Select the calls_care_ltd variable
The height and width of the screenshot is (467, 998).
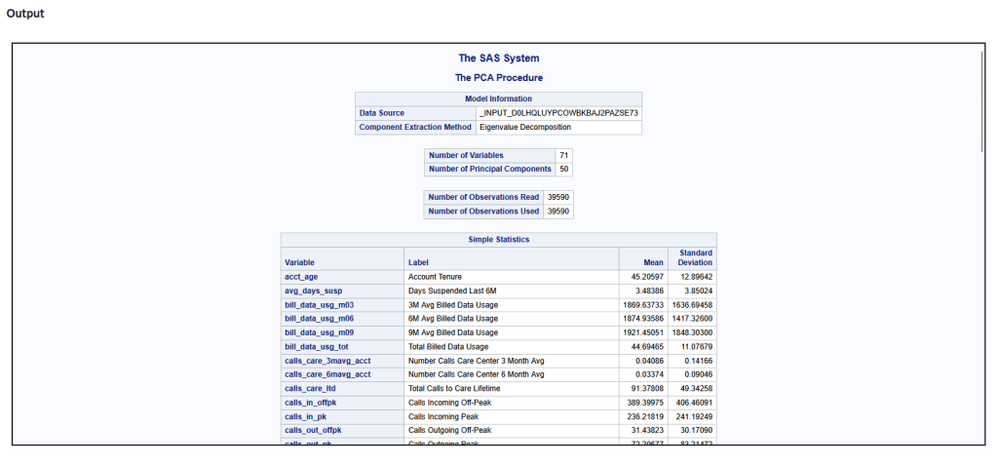tap(309, 389)
